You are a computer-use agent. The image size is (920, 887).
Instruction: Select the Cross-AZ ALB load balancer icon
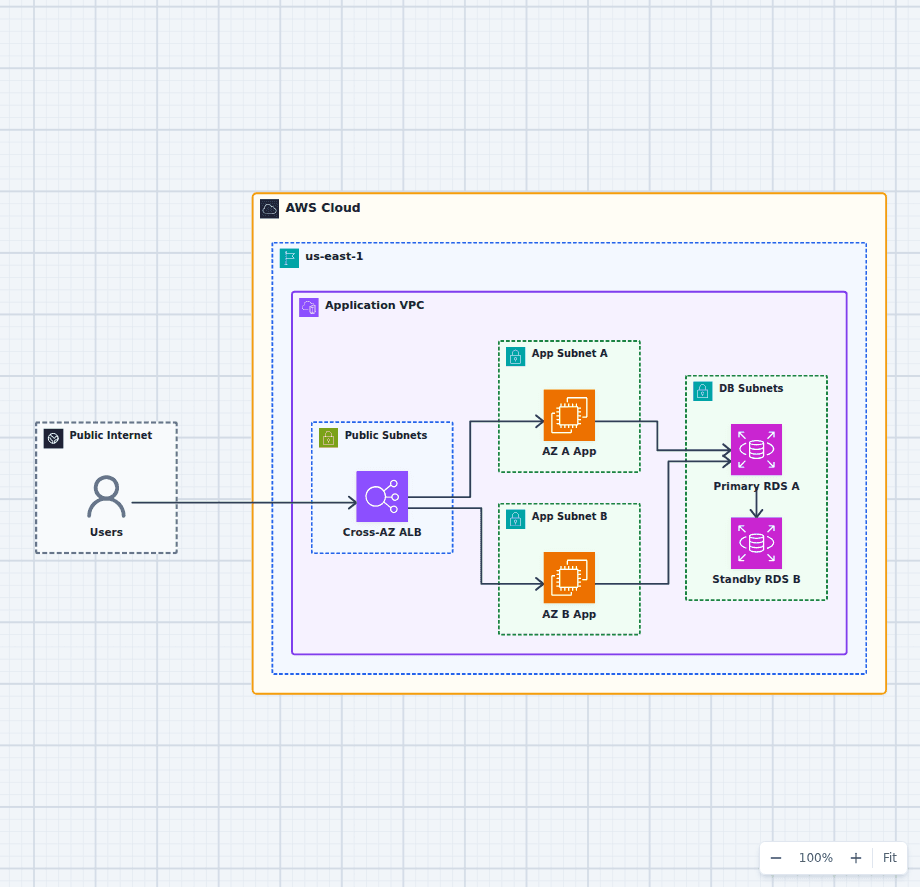pyautogui.click(x=382, y=496)
